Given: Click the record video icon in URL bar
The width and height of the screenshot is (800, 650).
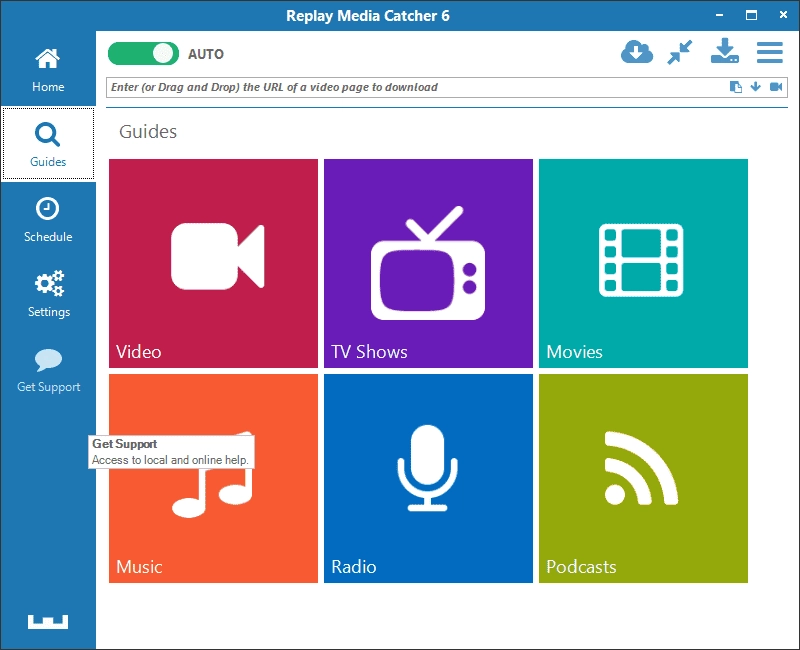Looking at the screenshot, I should click(776, 87).
